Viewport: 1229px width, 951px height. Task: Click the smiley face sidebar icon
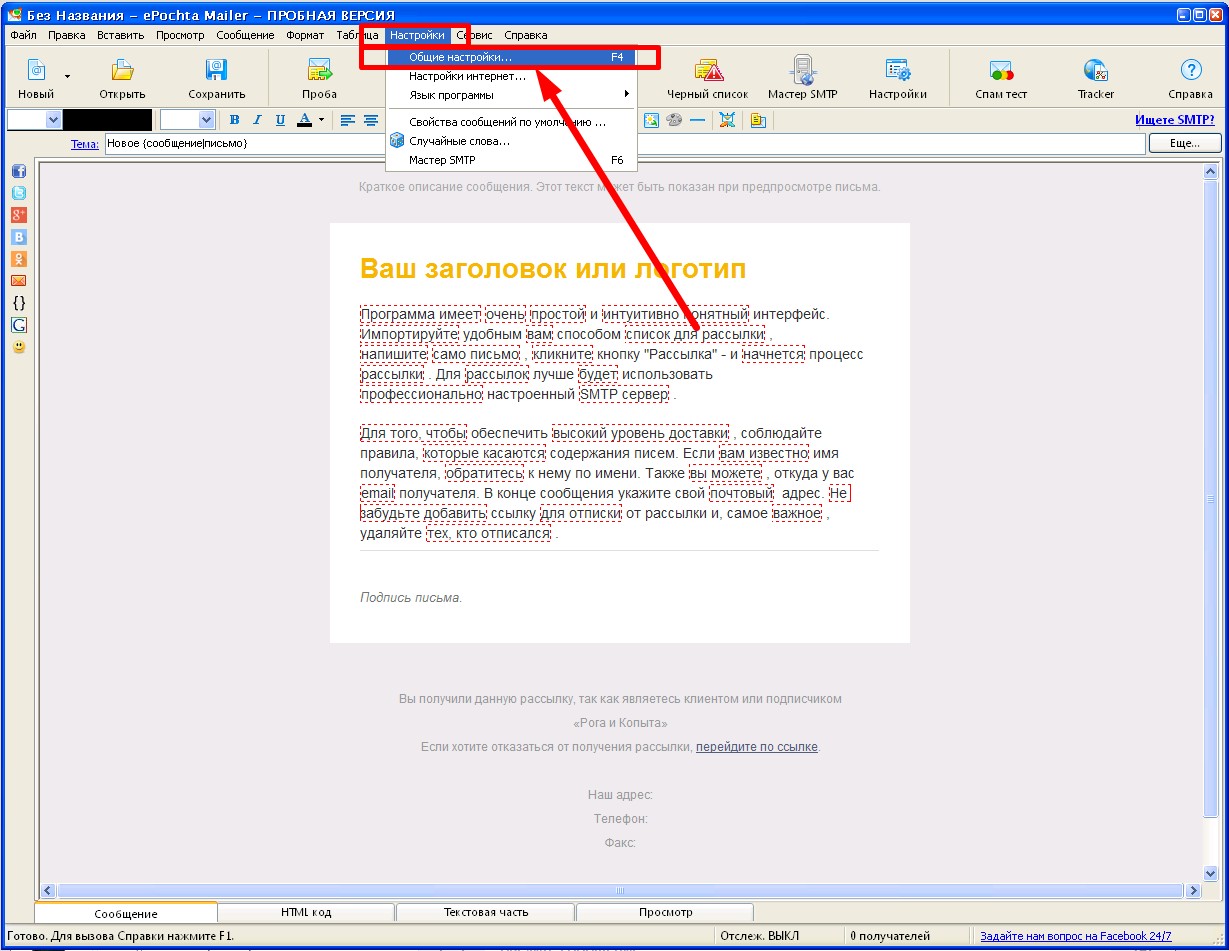click(18, 347)
